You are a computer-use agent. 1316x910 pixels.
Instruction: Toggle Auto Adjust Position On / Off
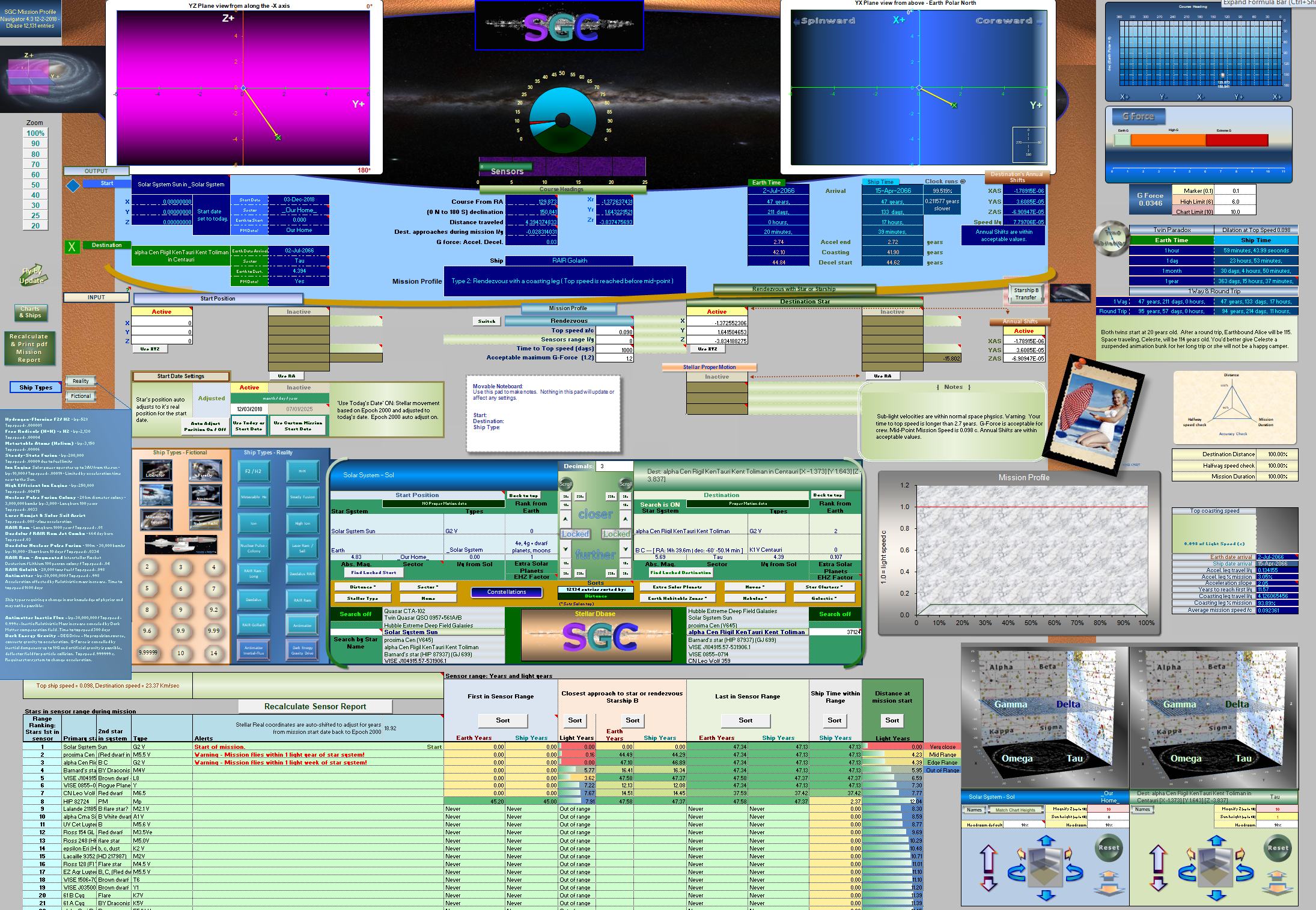[206, 426]
